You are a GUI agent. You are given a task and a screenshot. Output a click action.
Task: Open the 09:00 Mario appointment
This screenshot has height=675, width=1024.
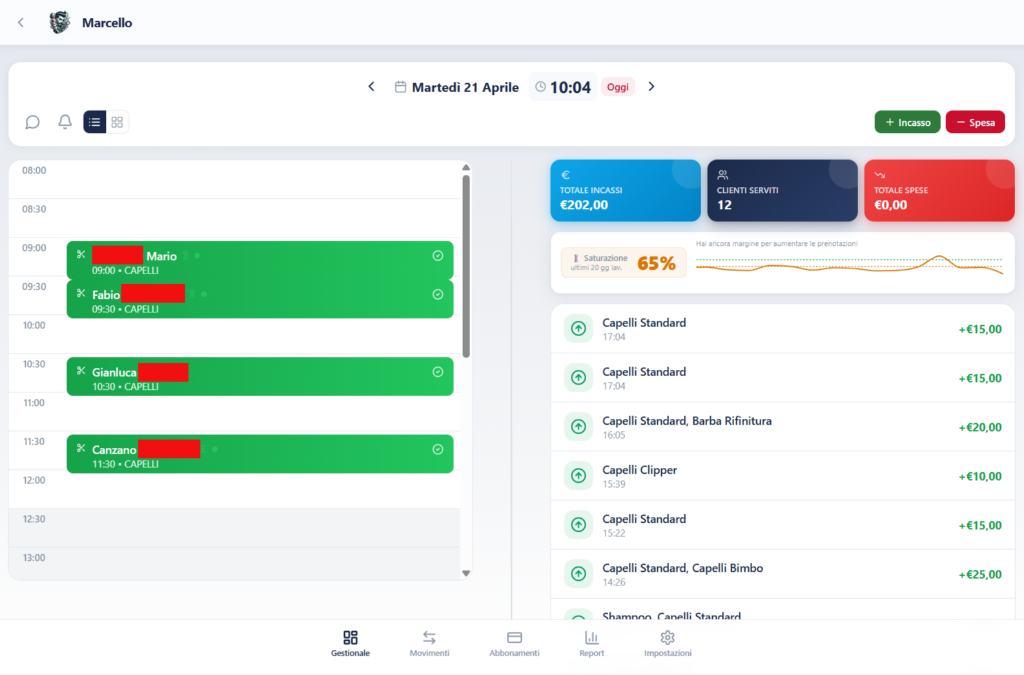pyautogui.click(x=260, y=260)
